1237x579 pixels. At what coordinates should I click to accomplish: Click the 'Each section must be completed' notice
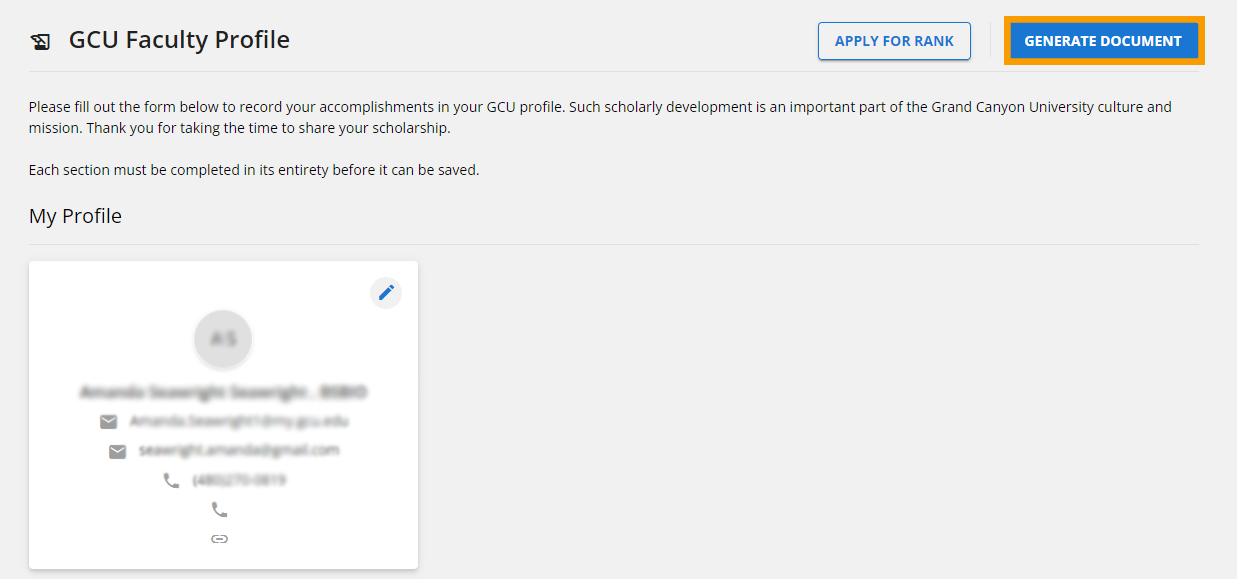(254, 170)
